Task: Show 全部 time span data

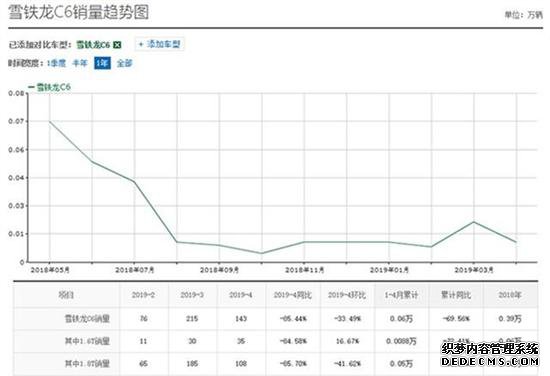Action: (x=125, y=63)
